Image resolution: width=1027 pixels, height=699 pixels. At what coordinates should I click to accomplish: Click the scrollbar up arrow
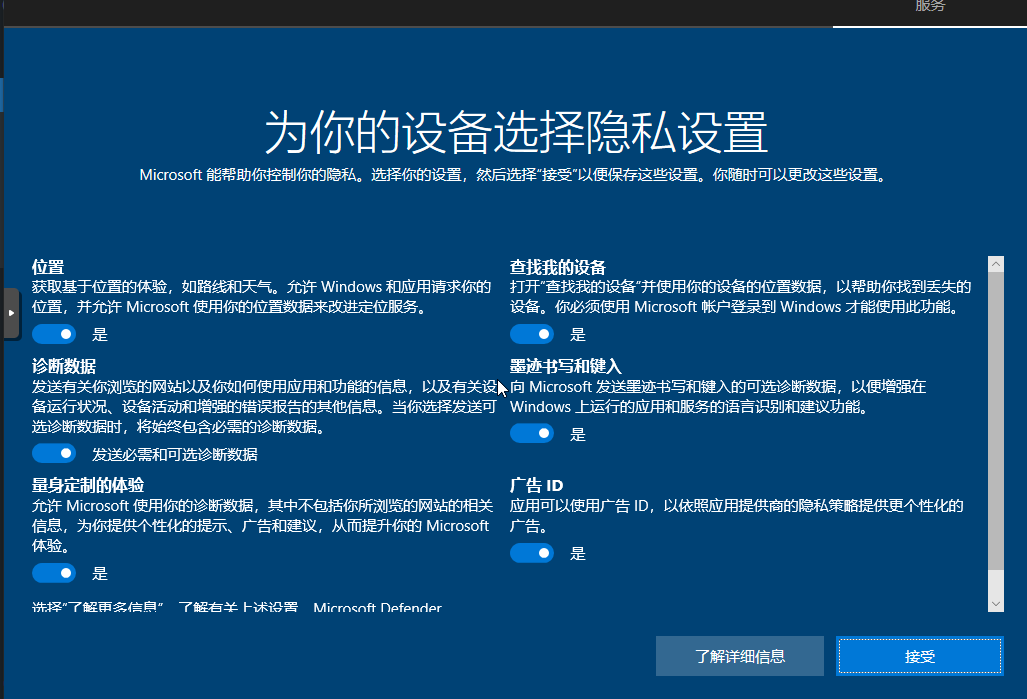click(x=995, y=264)
